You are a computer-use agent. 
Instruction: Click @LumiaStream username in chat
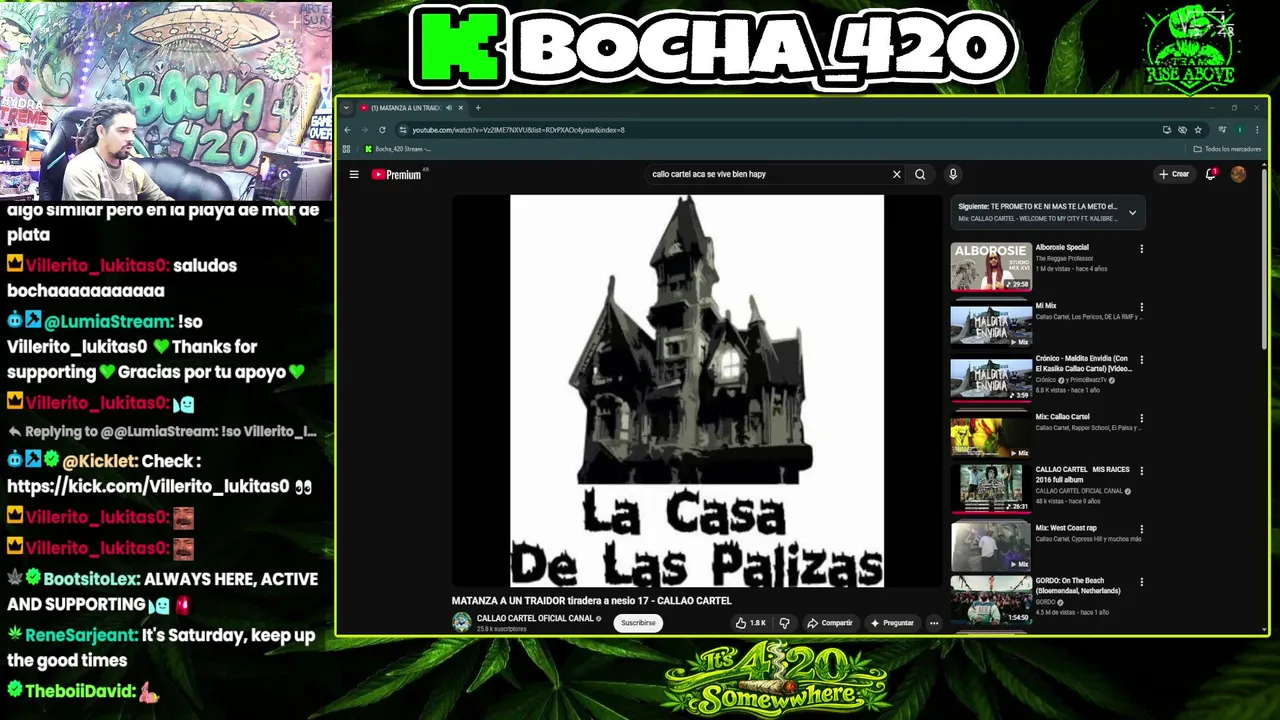[109, 322]
